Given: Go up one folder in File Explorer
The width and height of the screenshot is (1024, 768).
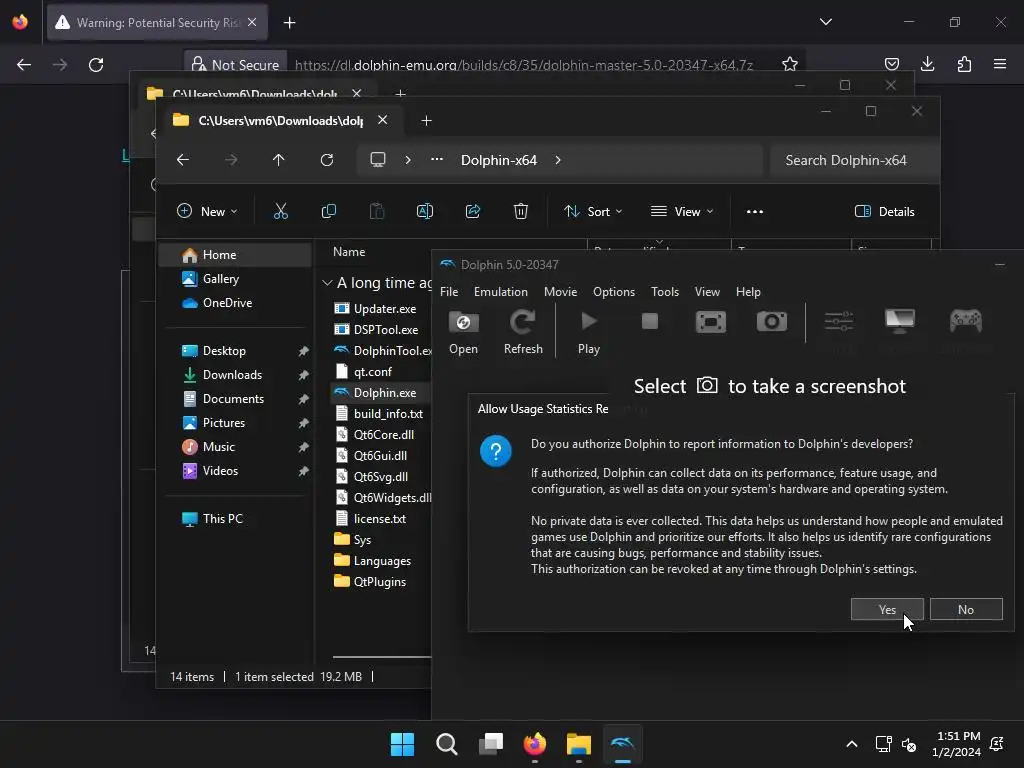Looking at the screenshot, I should (279, 160).
